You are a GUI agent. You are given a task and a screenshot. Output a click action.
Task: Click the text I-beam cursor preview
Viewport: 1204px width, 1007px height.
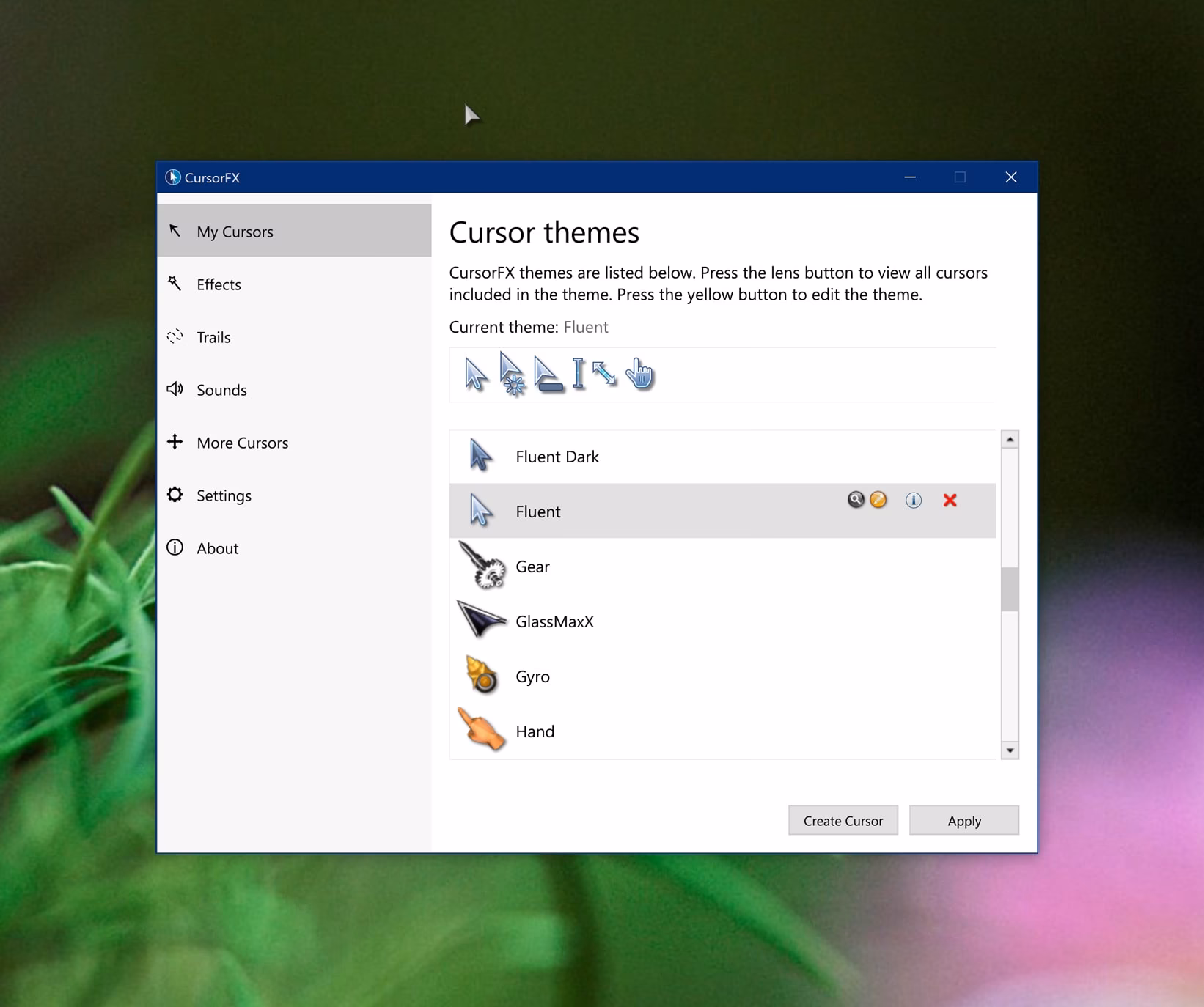579,373
